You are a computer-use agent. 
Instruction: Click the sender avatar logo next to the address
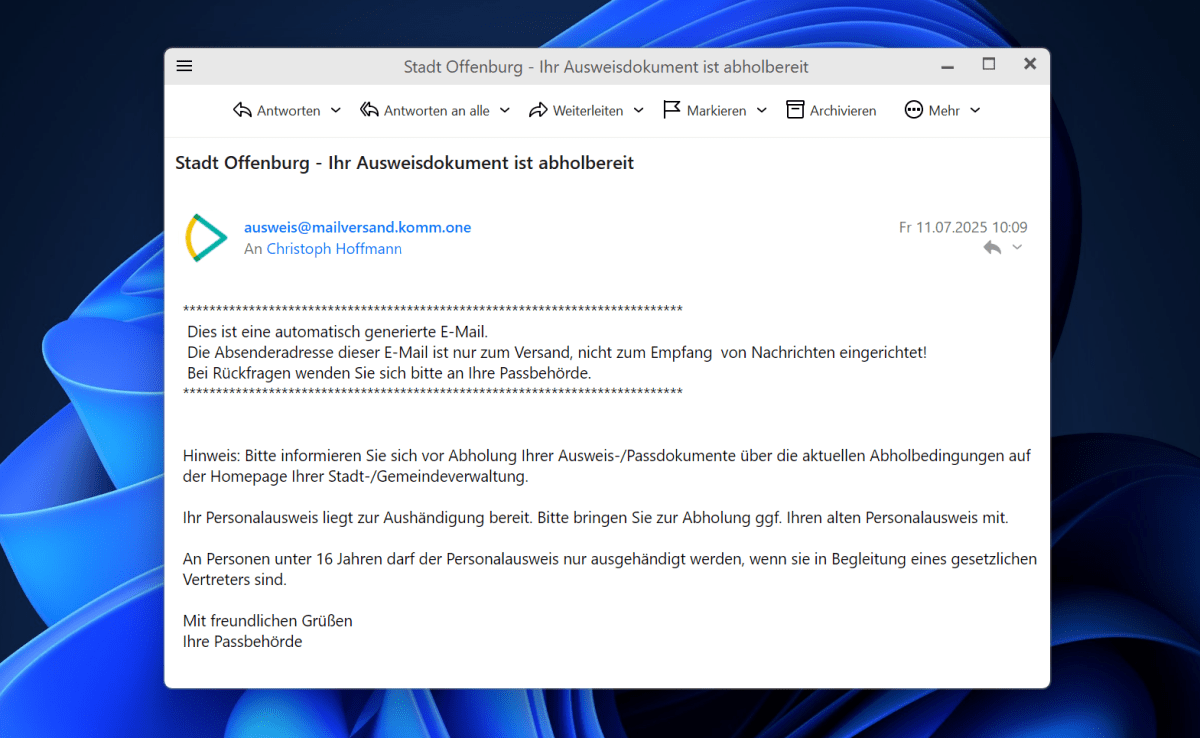tap(206, 238)
